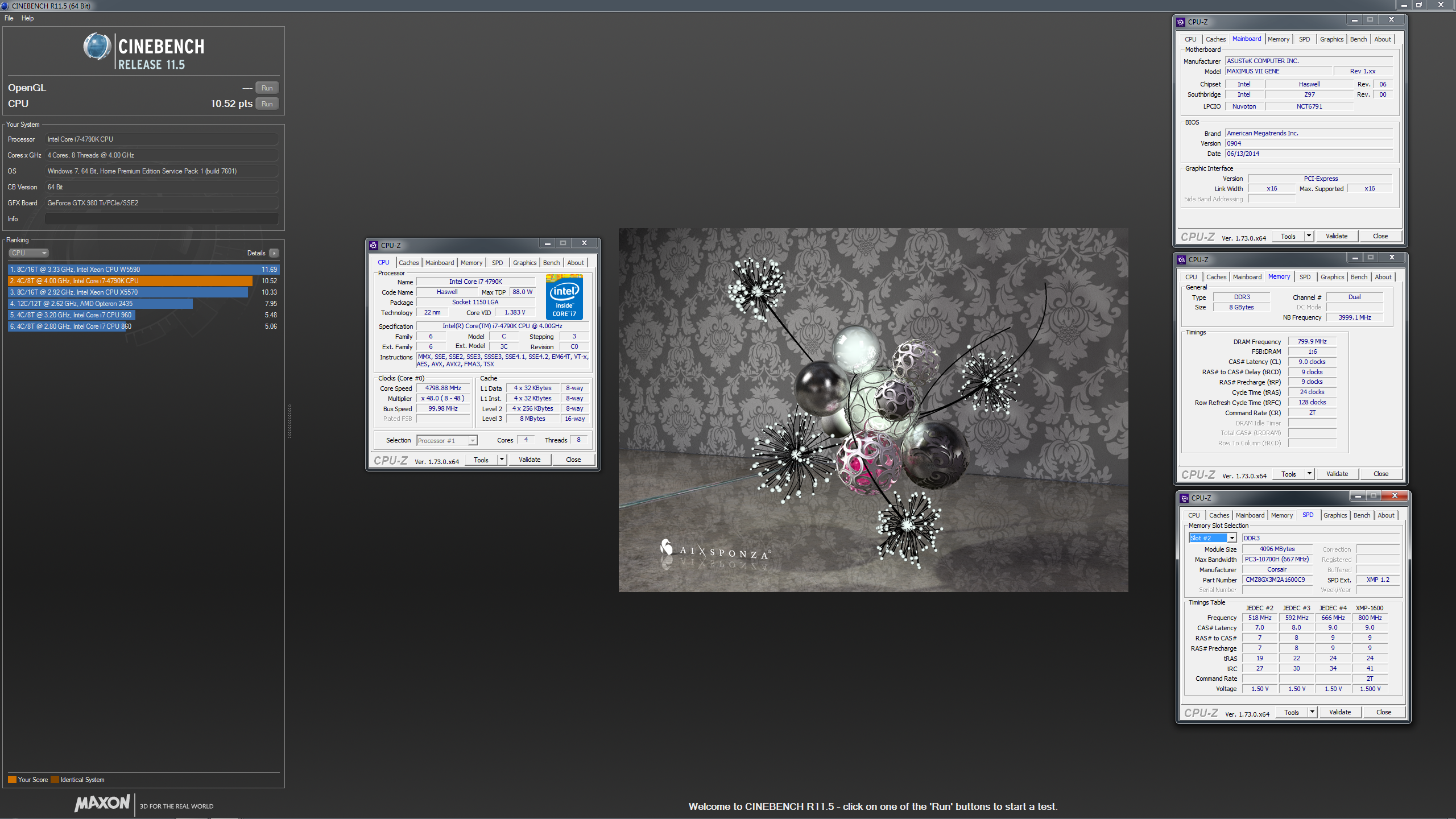Switch to About tab in center CPU-Z window
The width and height of the screenshot is (1456, 819).
(x=576, y=263)
